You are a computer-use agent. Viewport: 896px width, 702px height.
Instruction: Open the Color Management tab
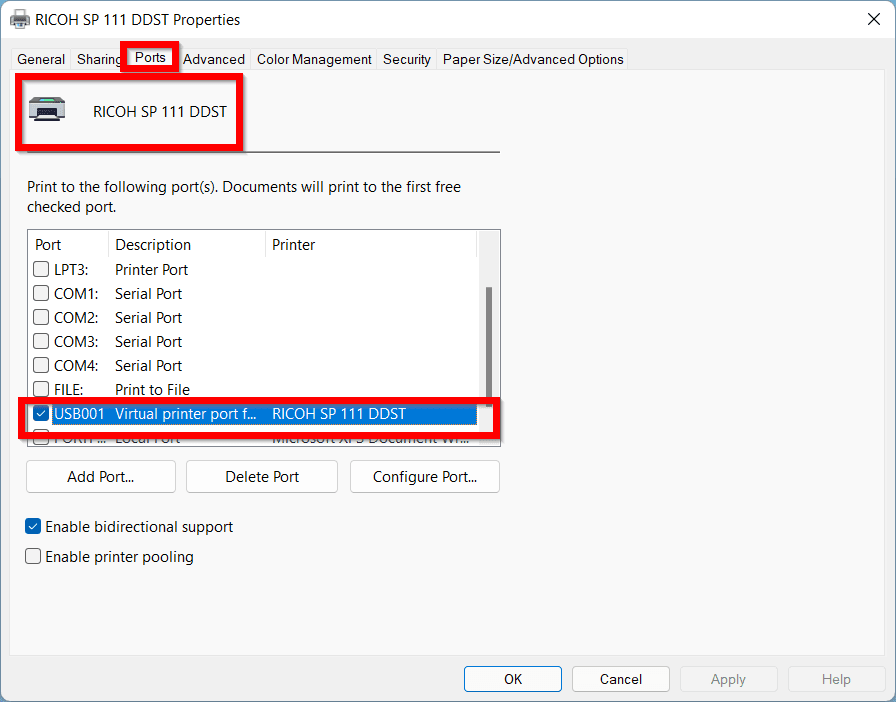(314, 59)
